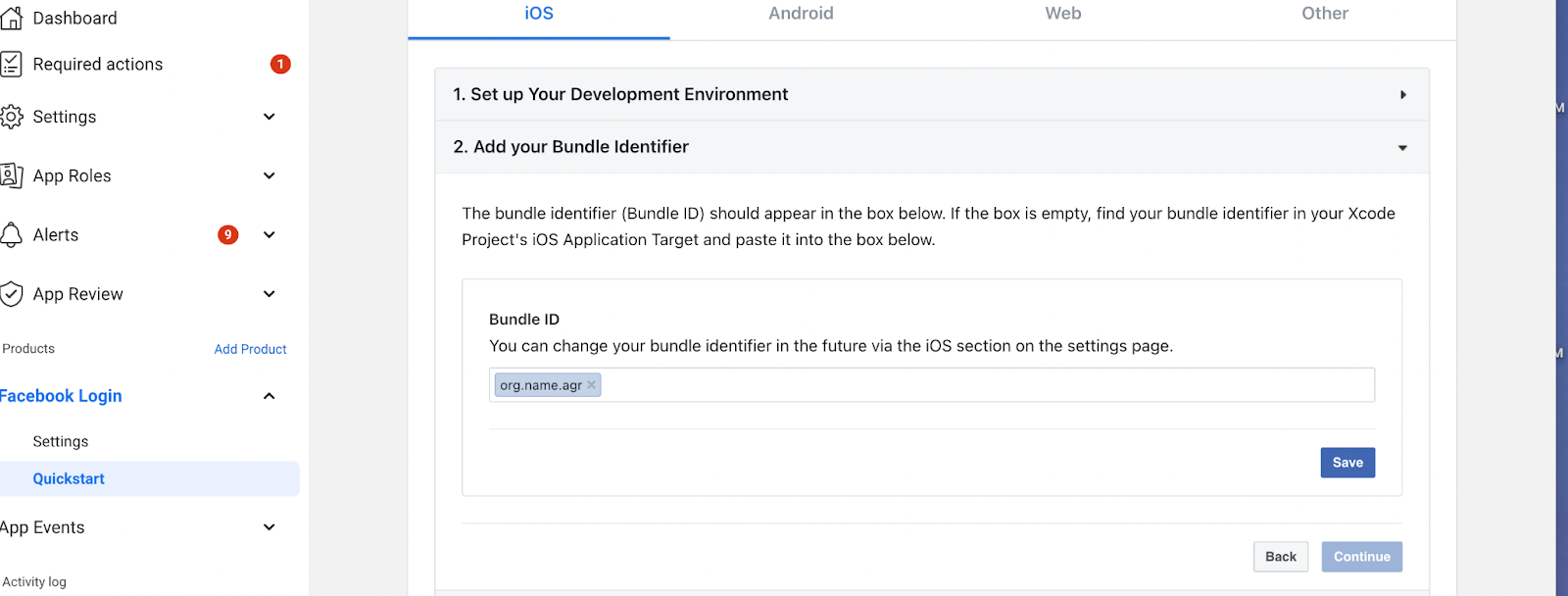
Task: Expand the App Roles chevron
Action: coord(269,175)
